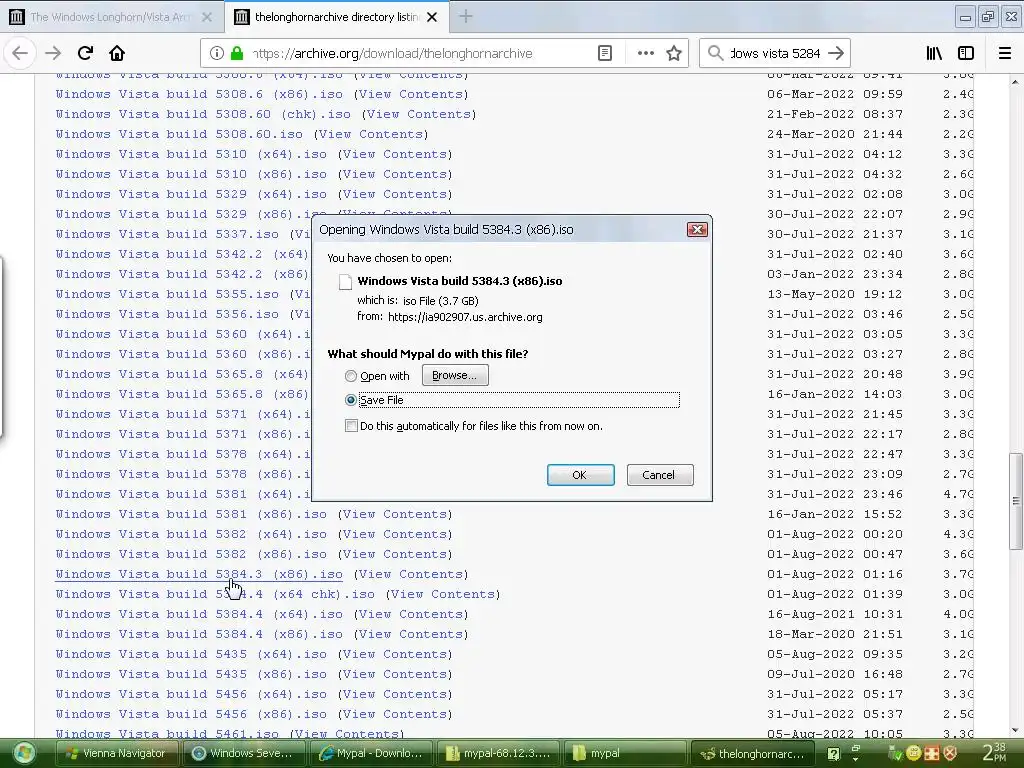Open the Windows Start orb

point(24,753)
